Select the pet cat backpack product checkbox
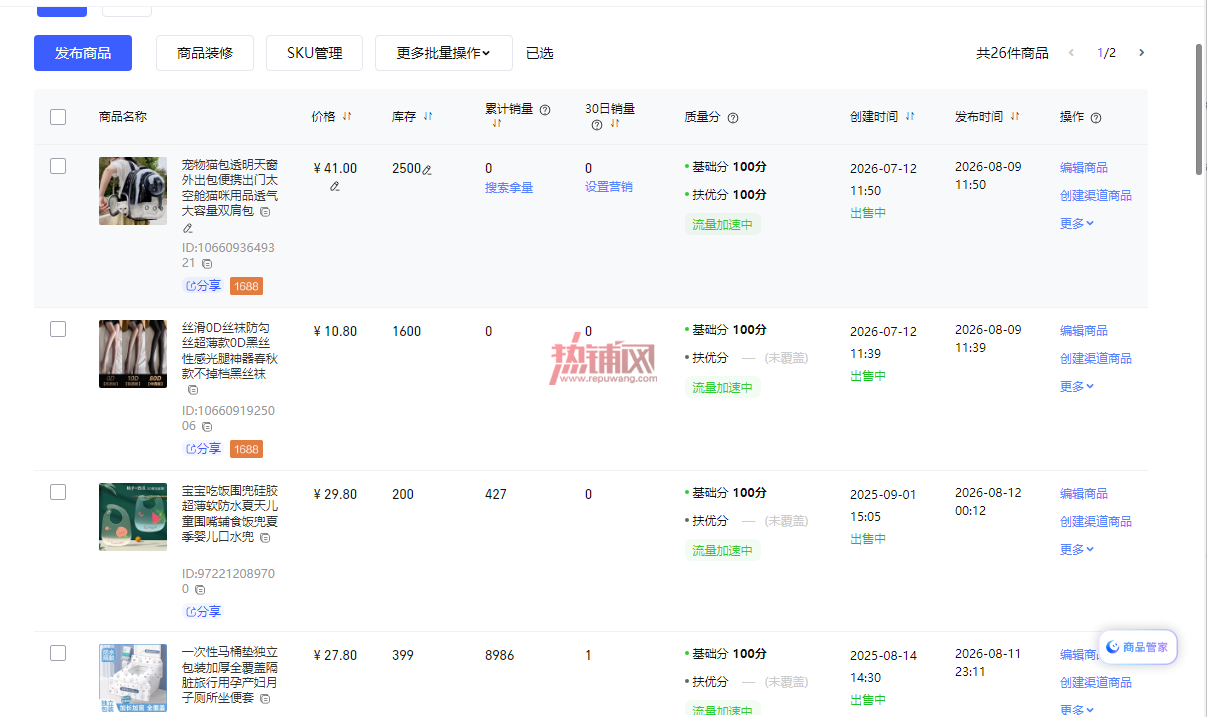This screenshot has width=1207, height=717. point(58,166)
